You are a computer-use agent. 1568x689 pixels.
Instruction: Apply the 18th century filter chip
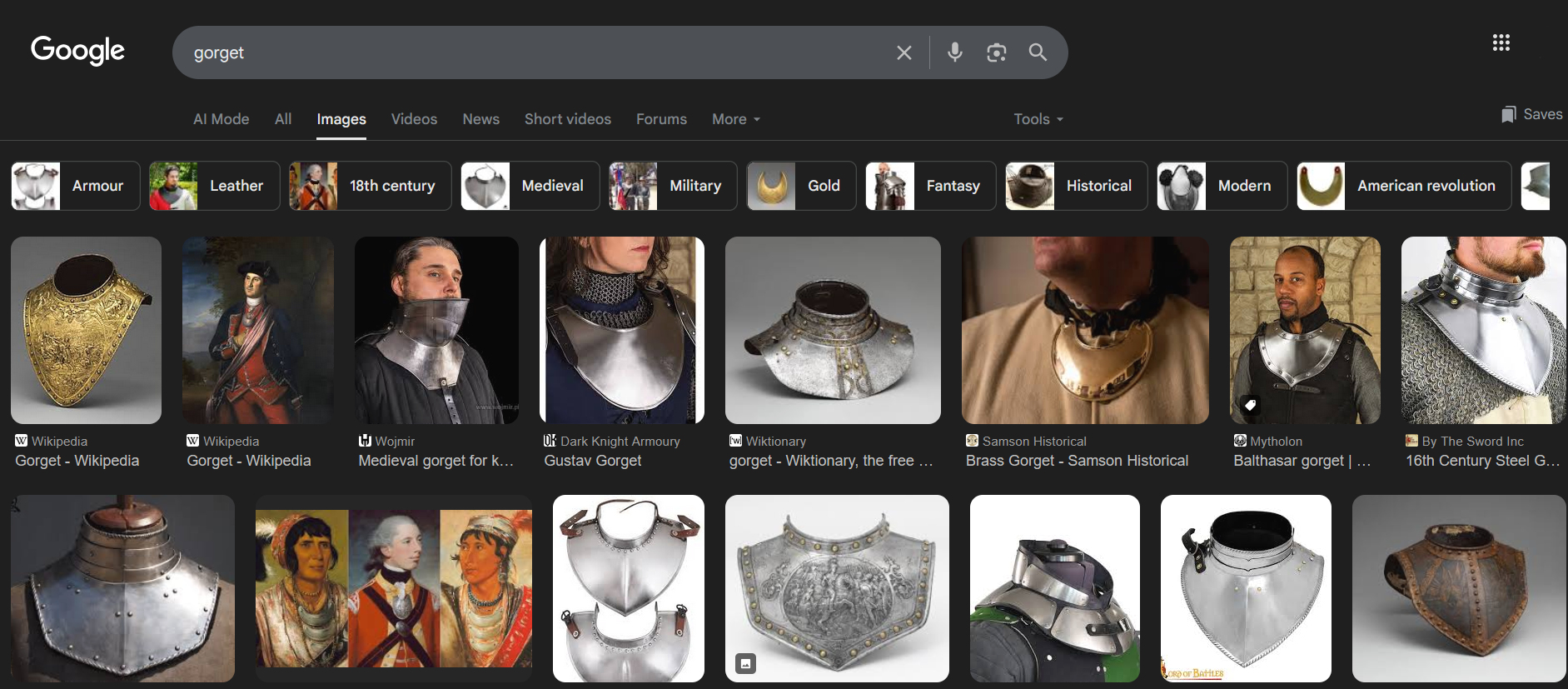pos(370,186)
